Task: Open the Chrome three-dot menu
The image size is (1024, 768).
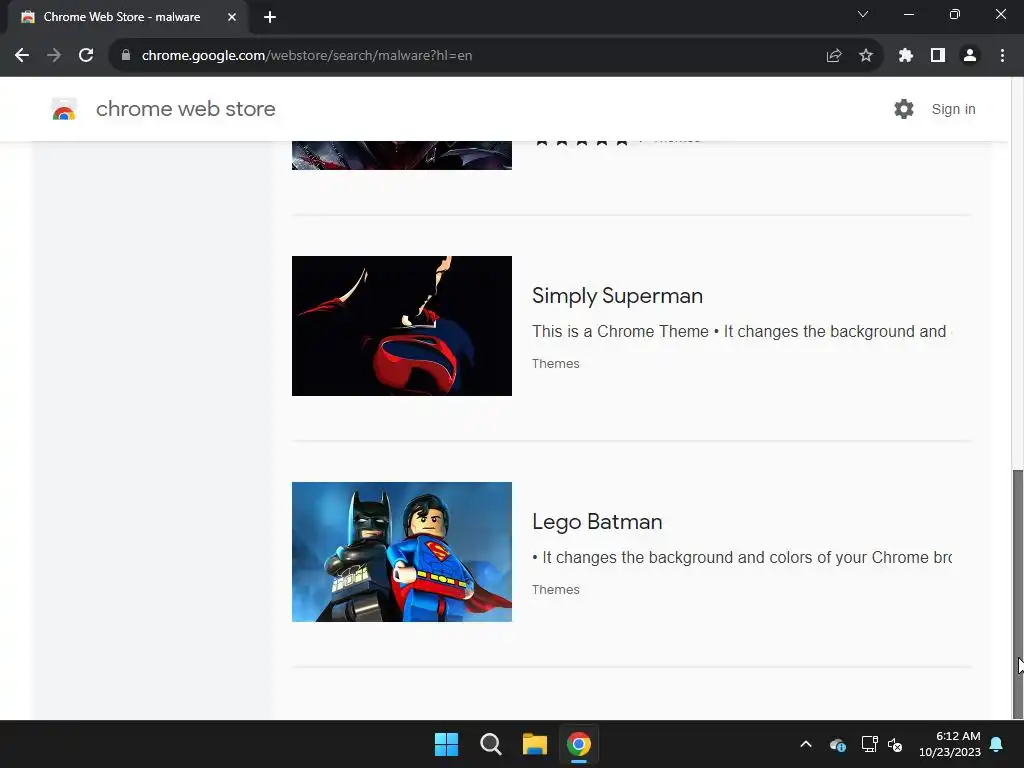Action: tap(1002, 56)
